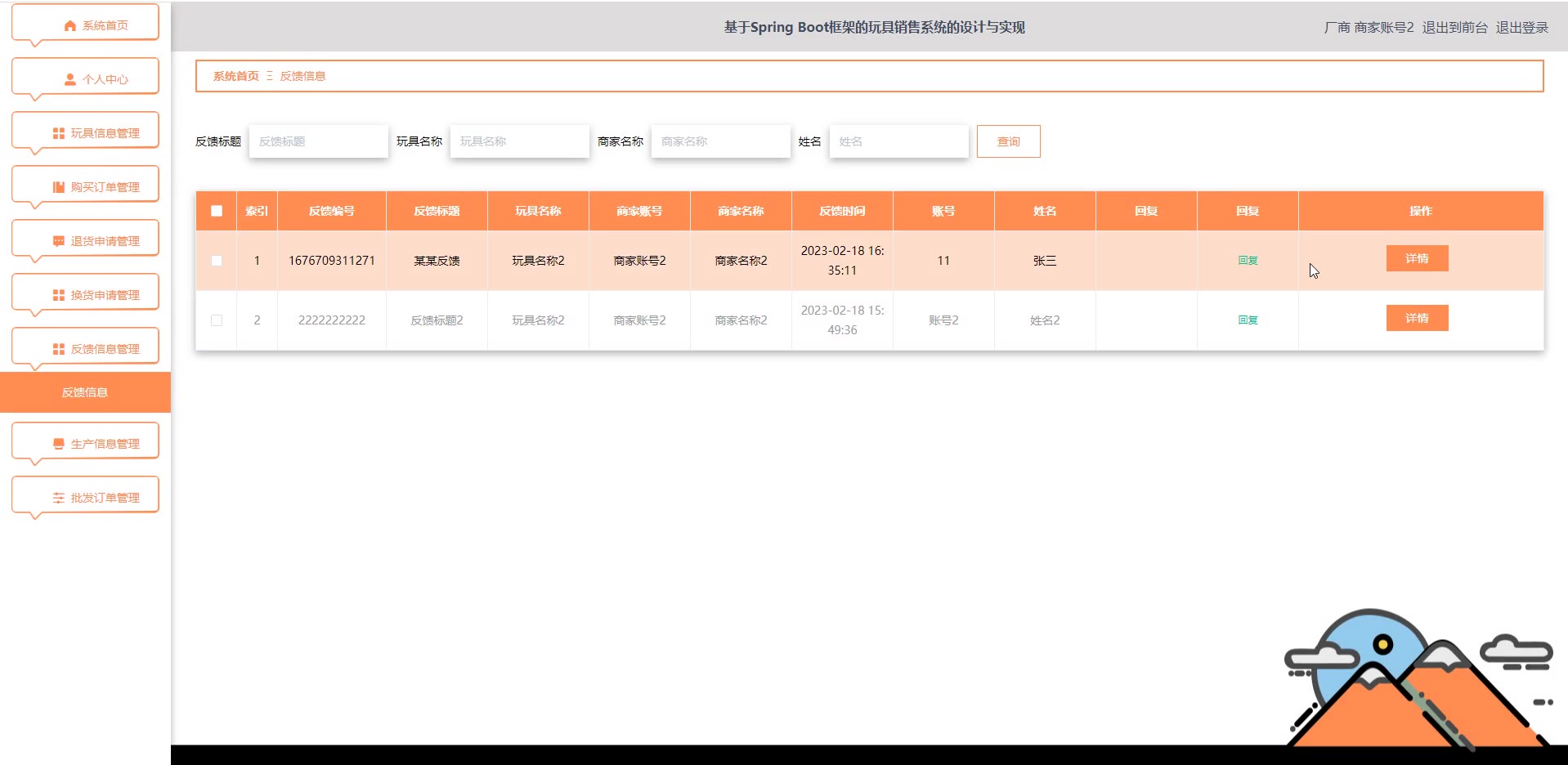Expand 生产信息管理 sidebar menu
Screen dimensions: 1568x765
click(85, 441)
